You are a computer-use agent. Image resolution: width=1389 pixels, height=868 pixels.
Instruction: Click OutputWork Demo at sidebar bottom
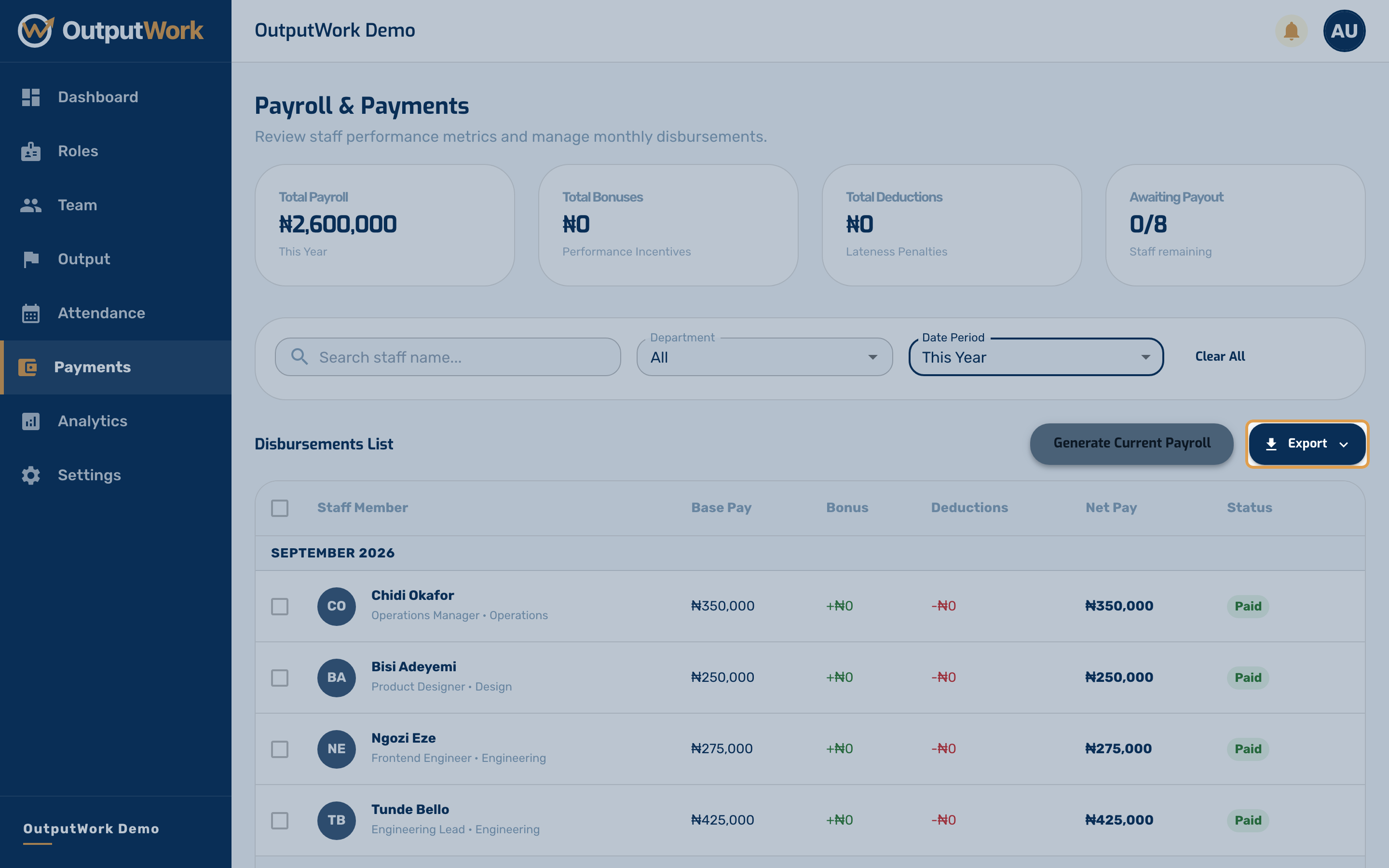(91, 829)
